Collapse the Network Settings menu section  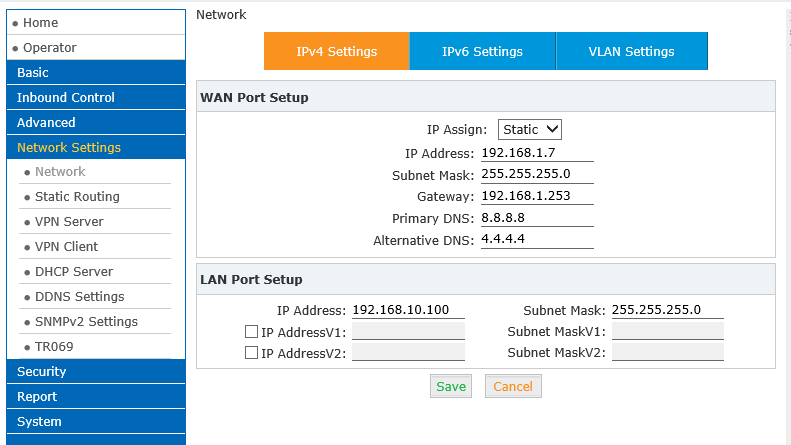(96, 147)
